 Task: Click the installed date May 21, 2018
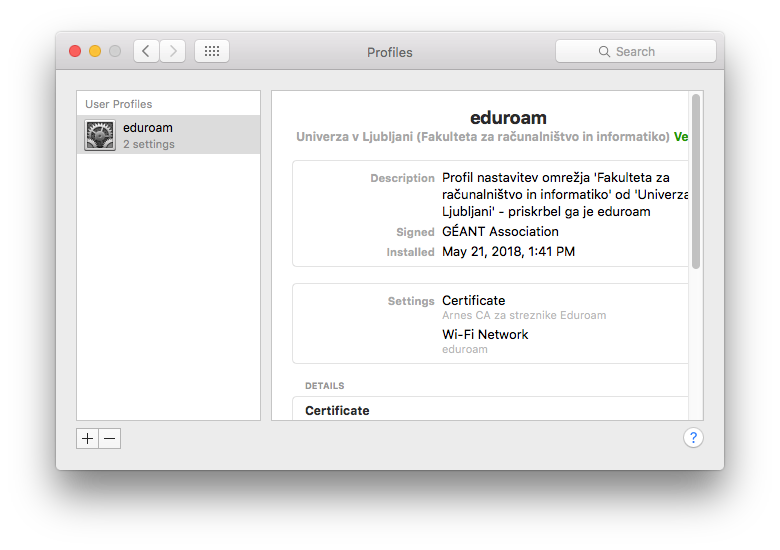pos(508,252)
